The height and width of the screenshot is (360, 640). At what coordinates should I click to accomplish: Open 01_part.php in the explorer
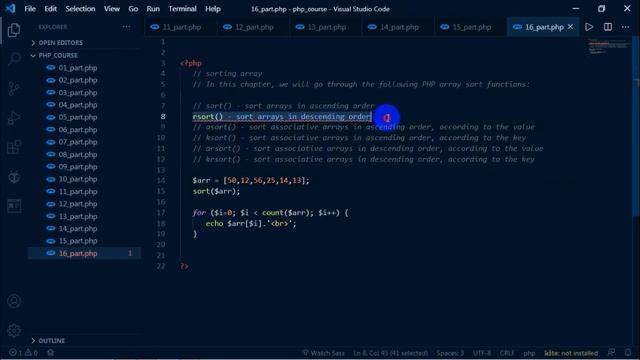tap(78, 68)
